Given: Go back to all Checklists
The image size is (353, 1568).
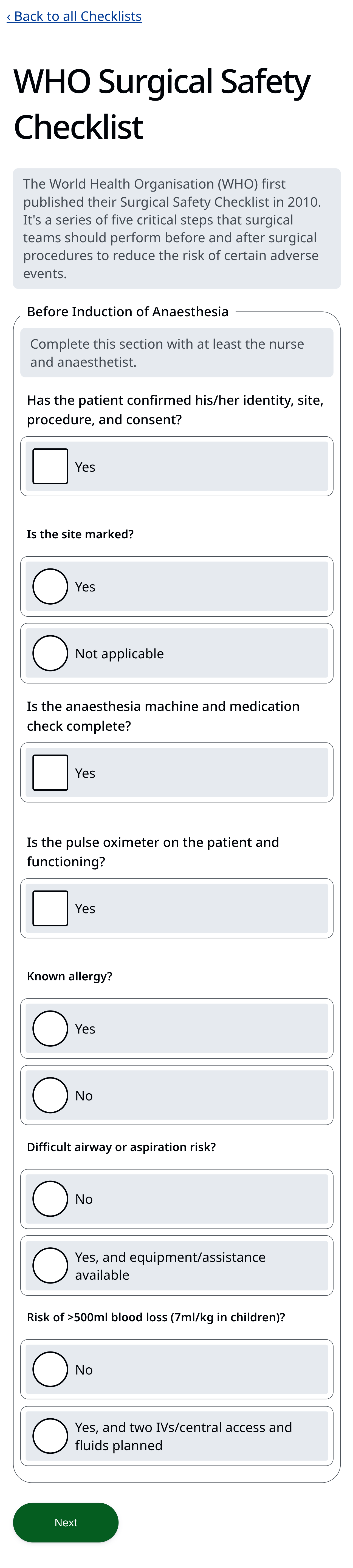Looking at the screenshot, I should point(74,16).
